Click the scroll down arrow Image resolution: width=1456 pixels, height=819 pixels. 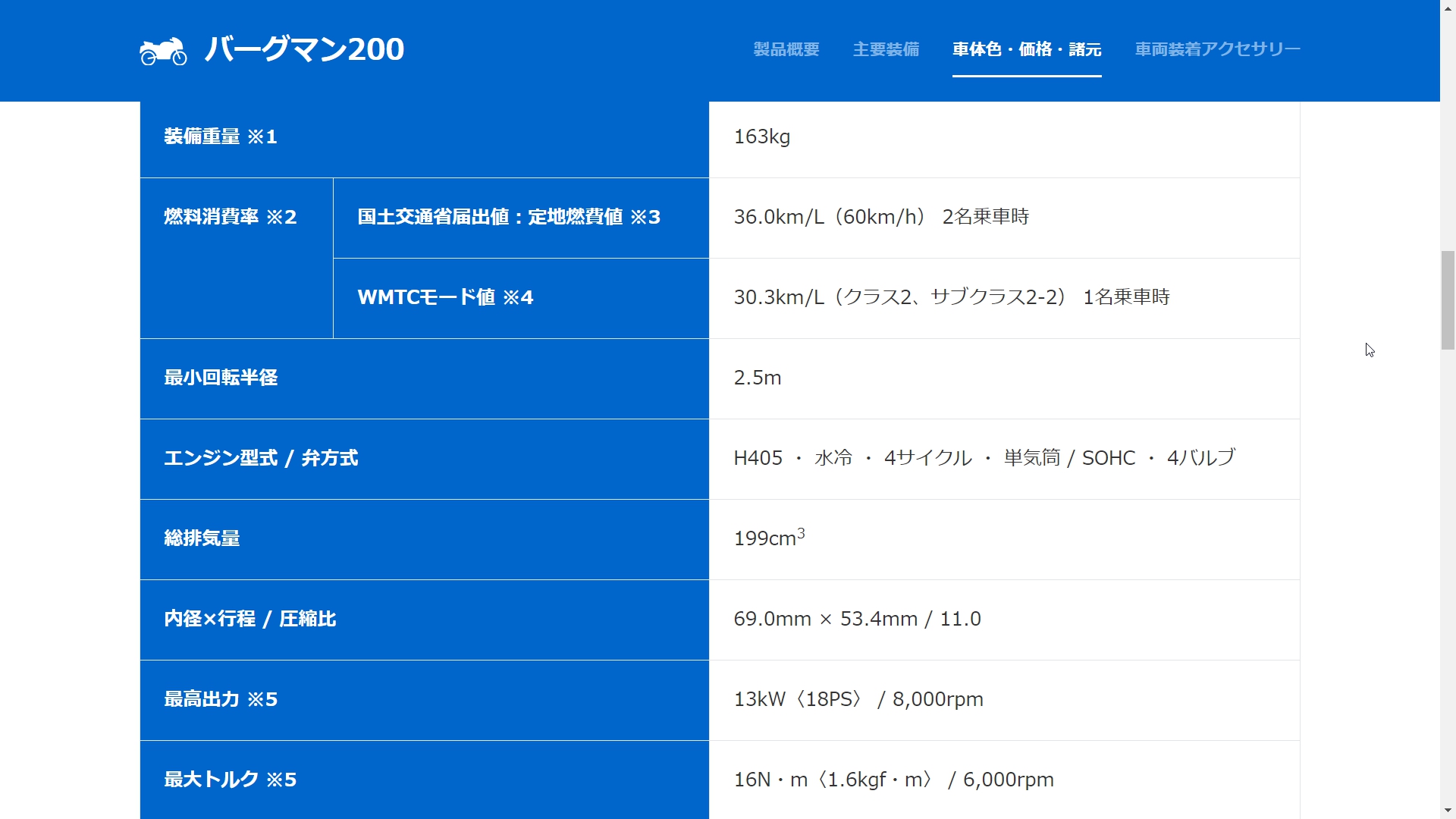tap(1448, 811)
